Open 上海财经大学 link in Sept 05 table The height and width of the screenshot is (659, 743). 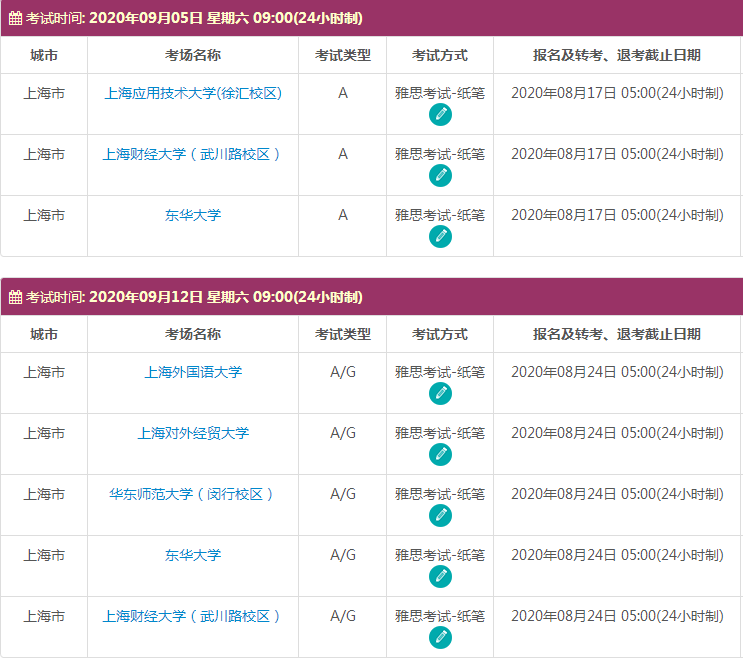[x=191, y=154]
